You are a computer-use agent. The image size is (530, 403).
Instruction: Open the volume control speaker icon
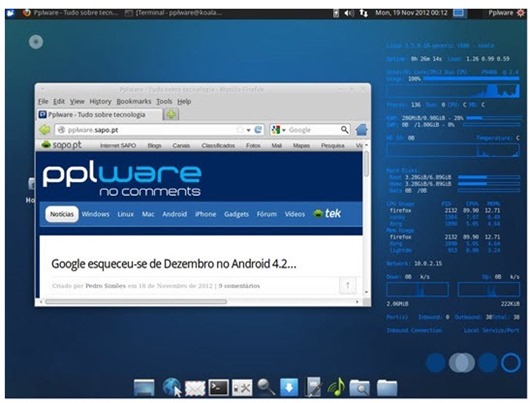coord(349,13)
